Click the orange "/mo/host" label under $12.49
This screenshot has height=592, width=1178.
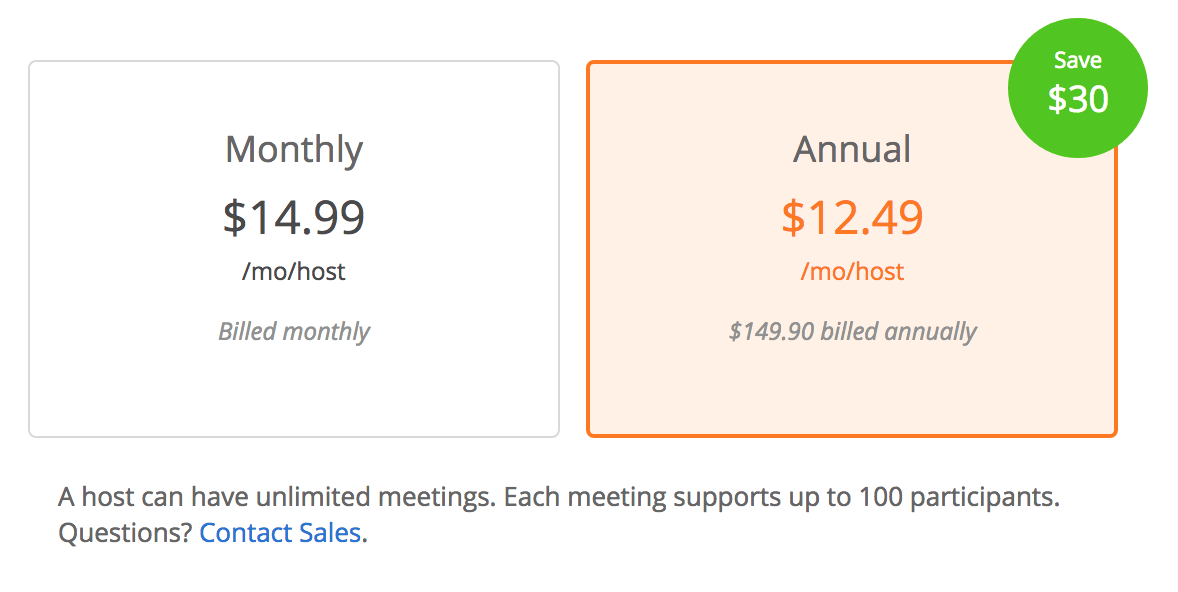point(852,271)
